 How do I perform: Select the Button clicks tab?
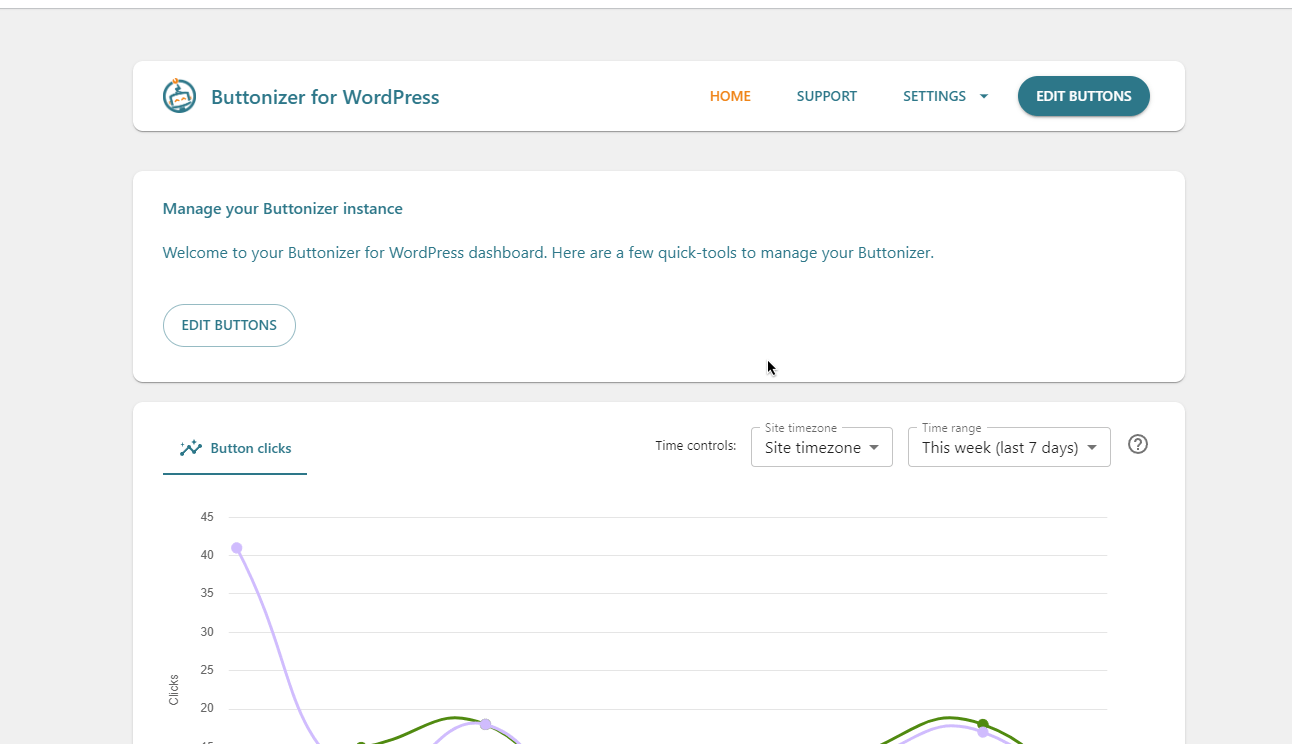coord(235,448)
